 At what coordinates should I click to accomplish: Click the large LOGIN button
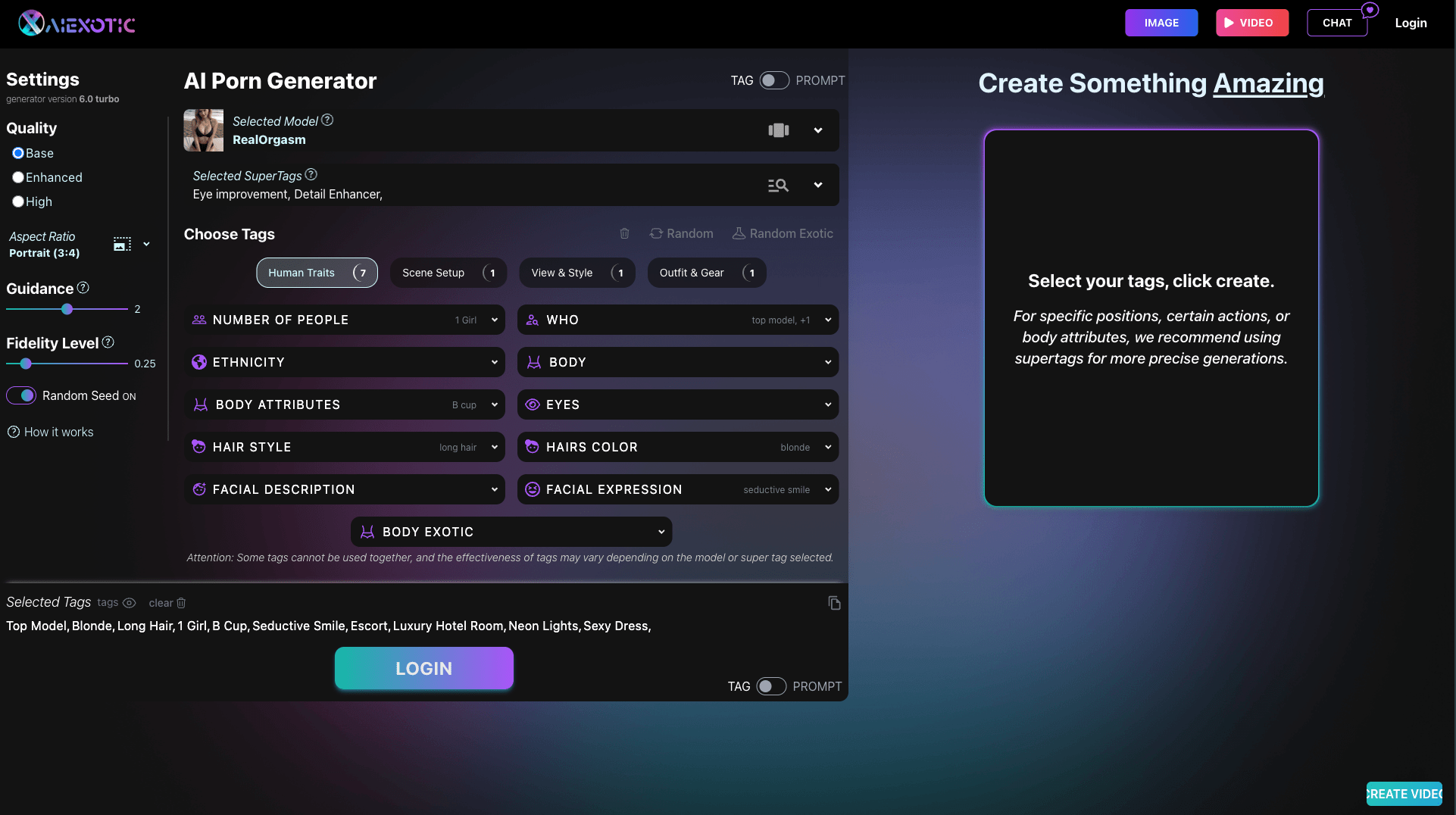pos(424,668)
